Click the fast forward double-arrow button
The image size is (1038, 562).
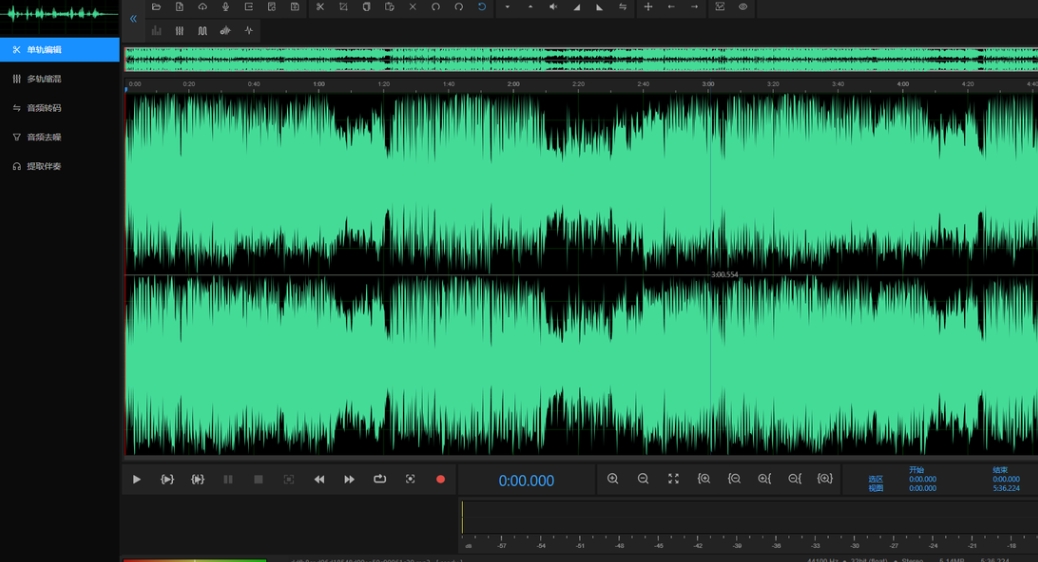point(349,479)
